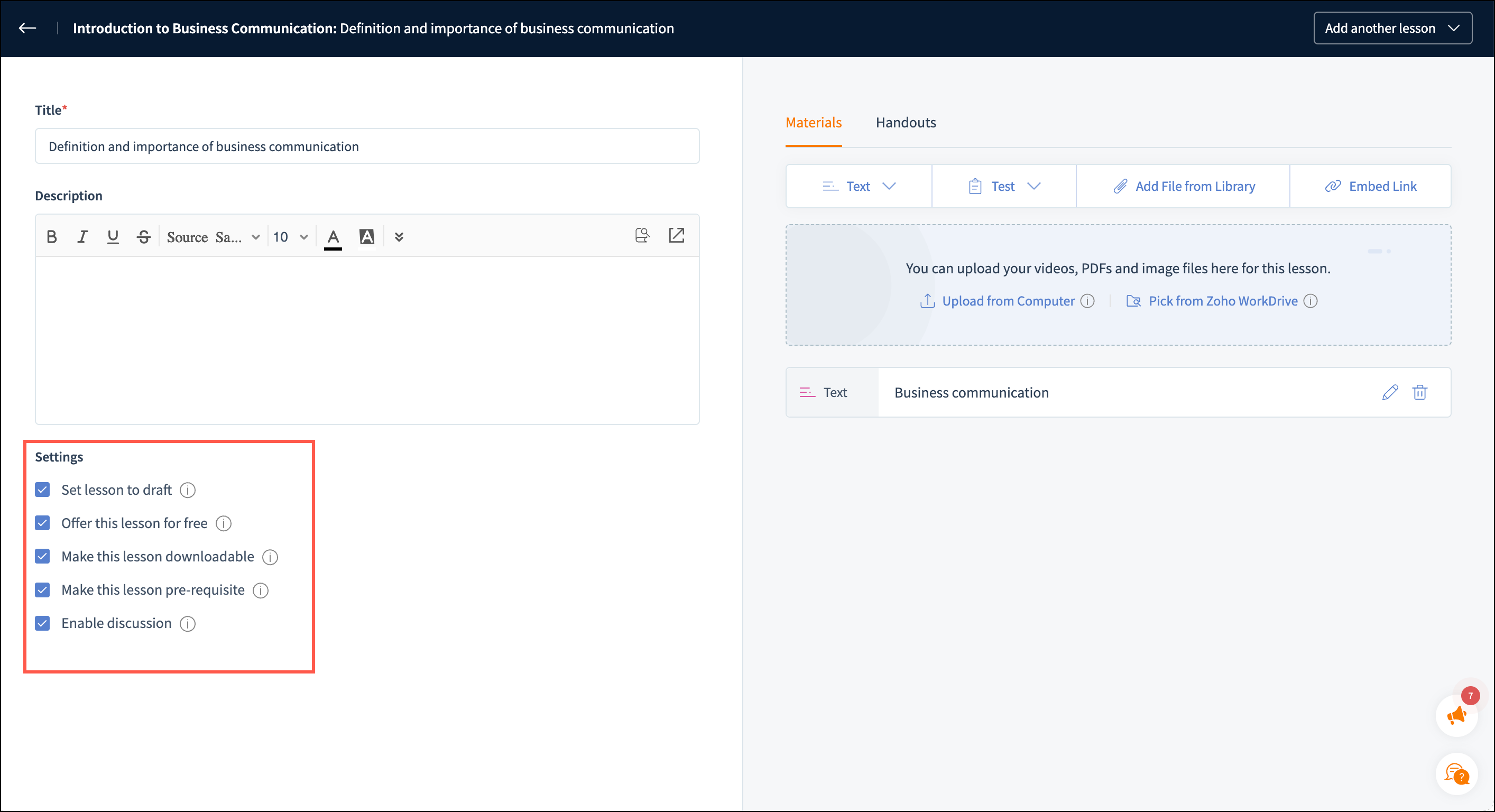
Task: Go back using the left arrow
Action: click(27, 28)
